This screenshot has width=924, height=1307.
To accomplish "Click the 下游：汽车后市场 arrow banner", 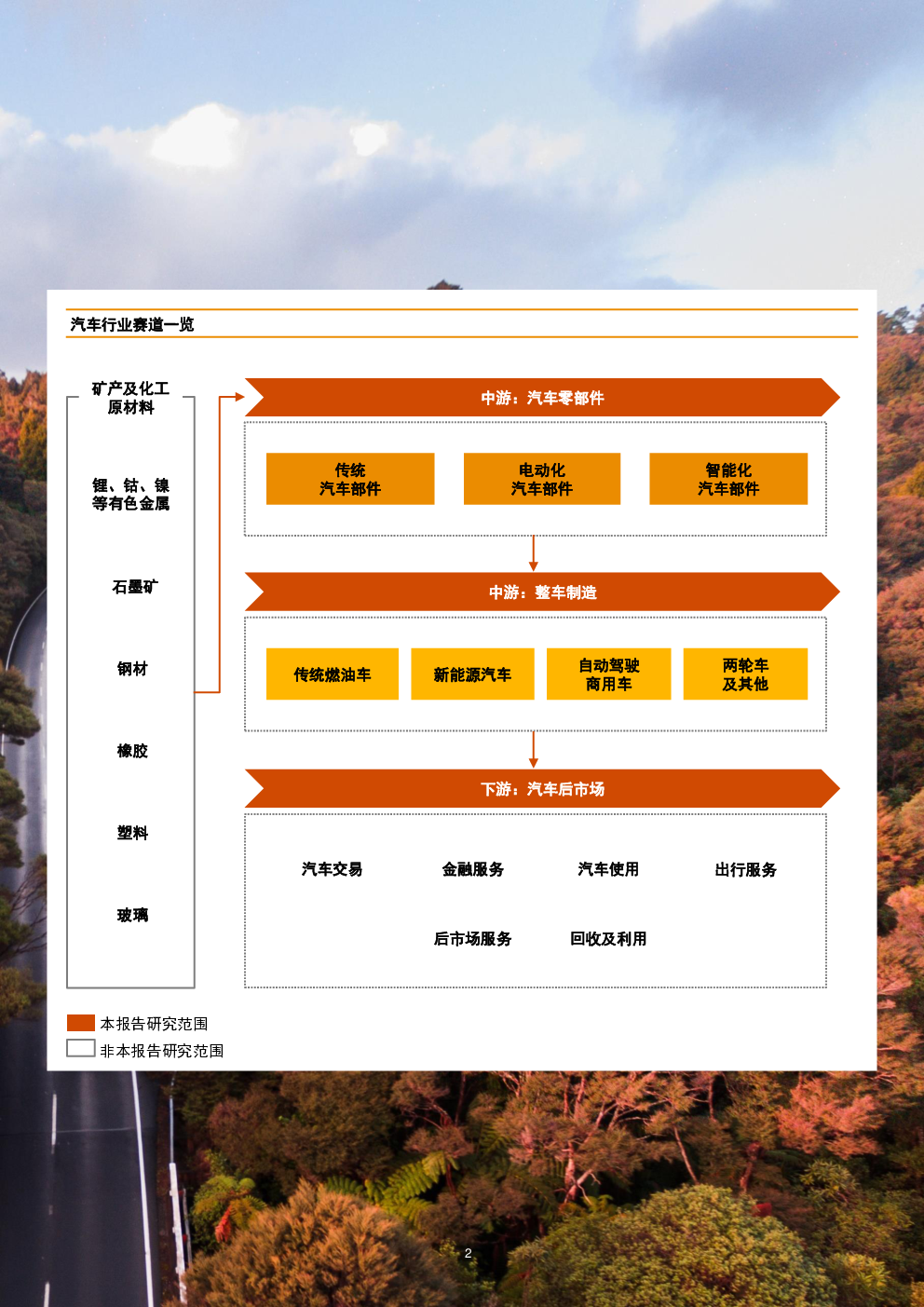I will 542,789.
